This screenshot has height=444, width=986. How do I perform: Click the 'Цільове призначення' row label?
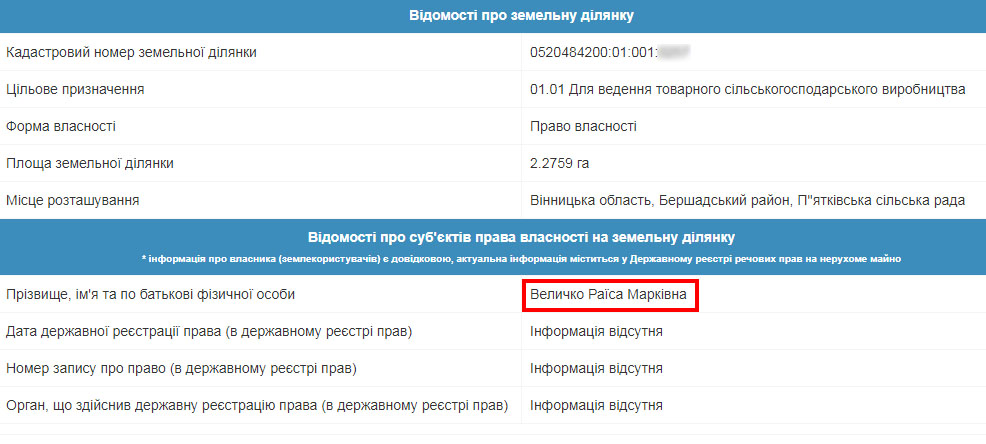click(75, 89)
